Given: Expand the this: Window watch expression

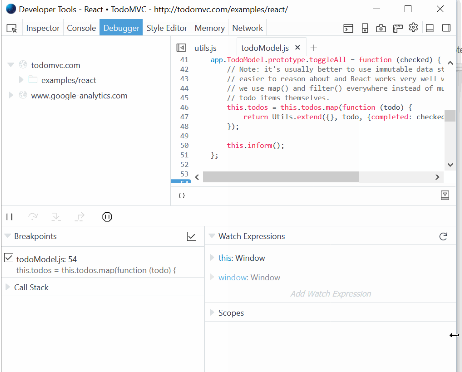Looking at the screenshot, I should 212,258.
